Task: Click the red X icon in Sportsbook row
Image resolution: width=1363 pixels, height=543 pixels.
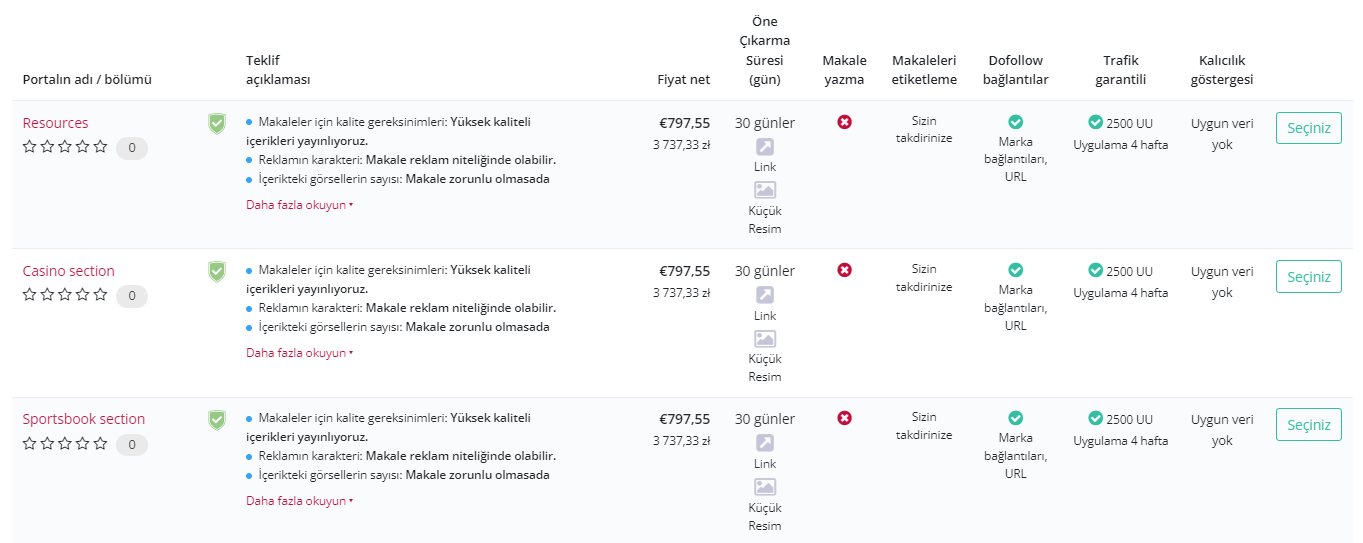Action: tap(845, 418)
